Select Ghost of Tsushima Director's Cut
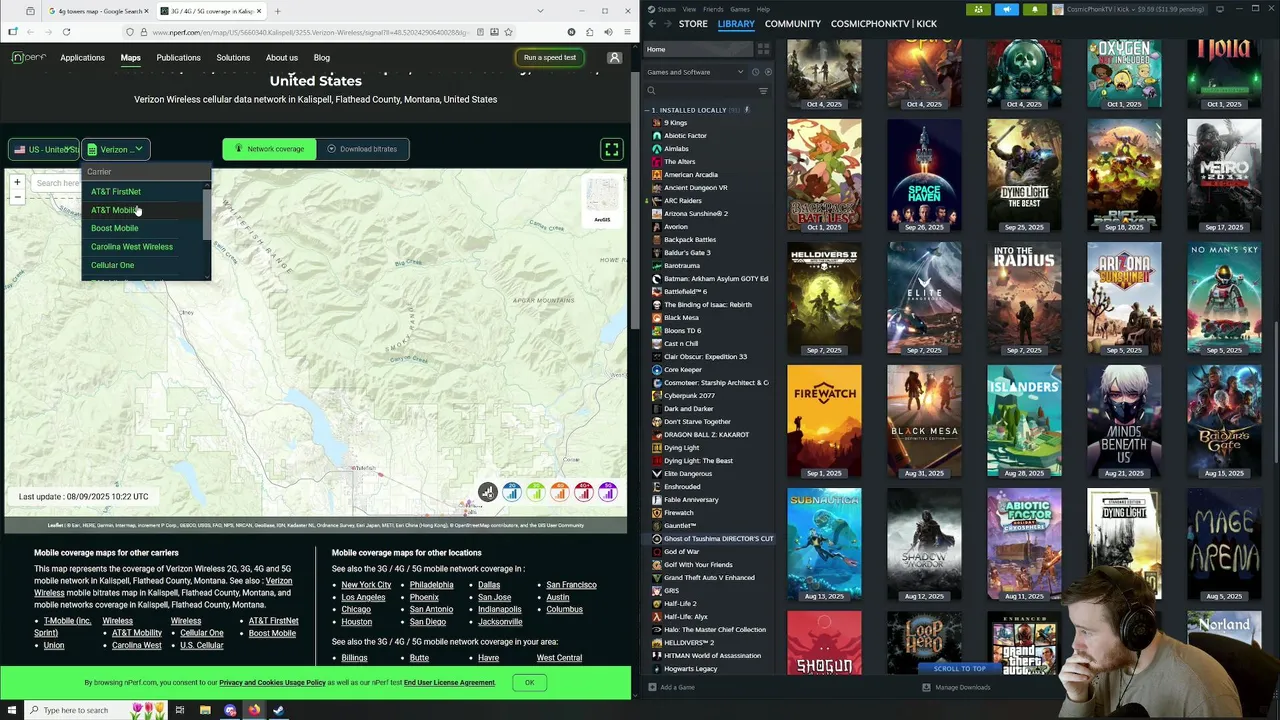Screen dimensions: 1280x720 (711, 539)
